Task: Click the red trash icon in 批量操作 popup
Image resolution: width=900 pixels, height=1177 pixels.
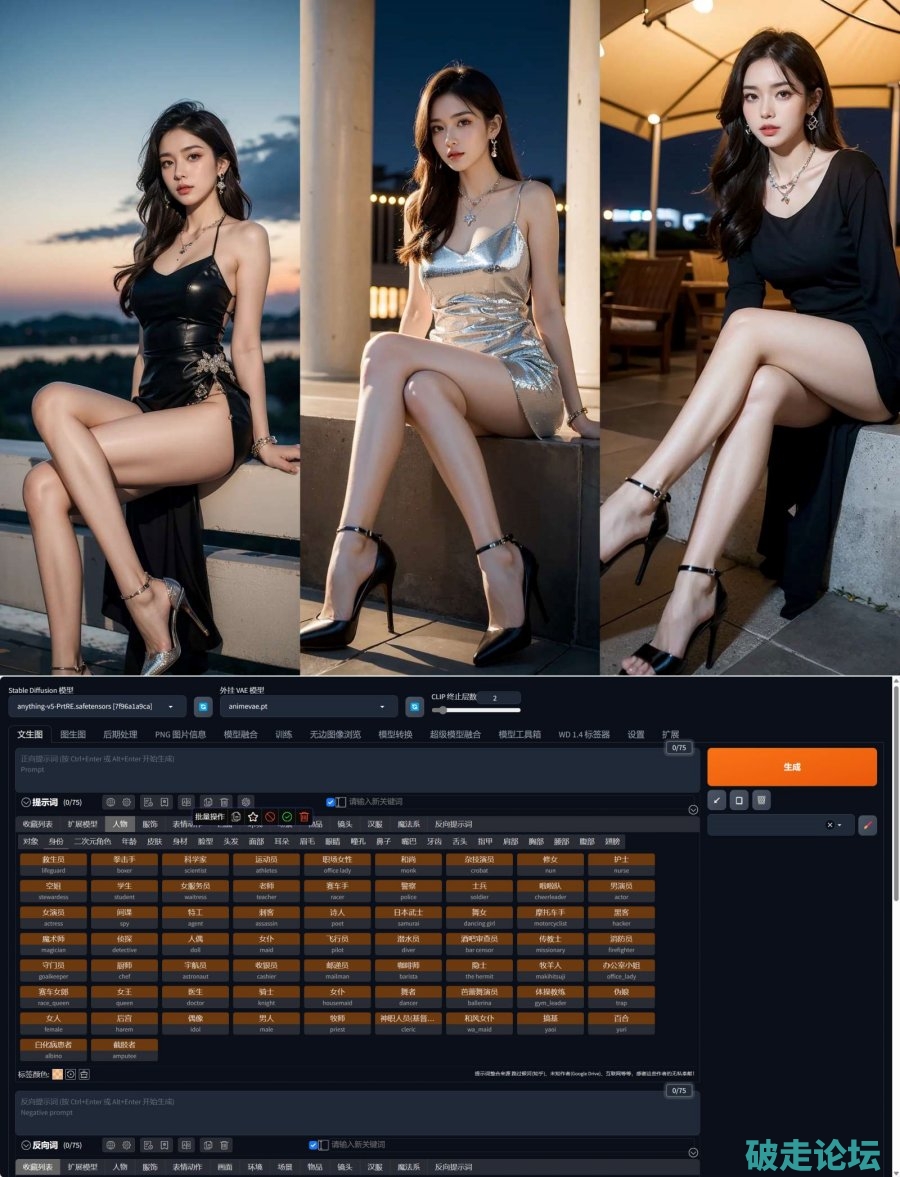Action: click(304, 817)
